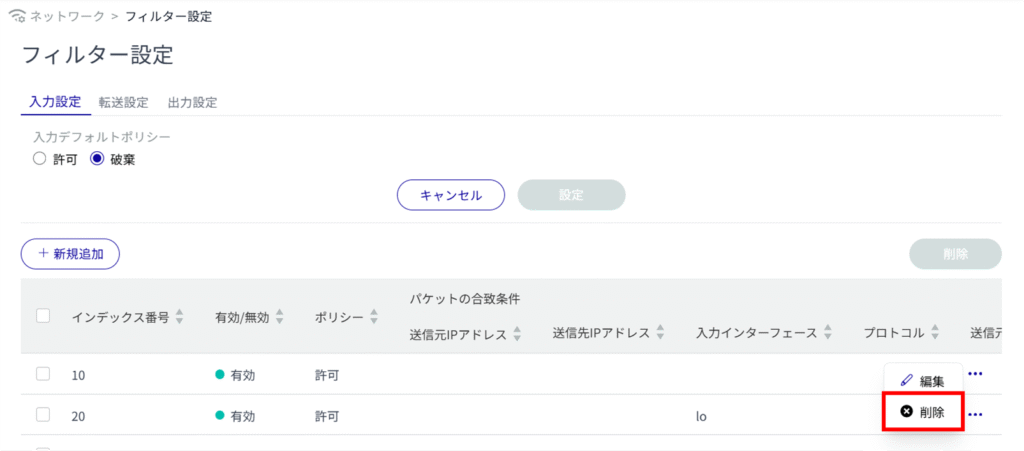Click the X icon beside 削除

pyautogui.click(x=906, y=412)
